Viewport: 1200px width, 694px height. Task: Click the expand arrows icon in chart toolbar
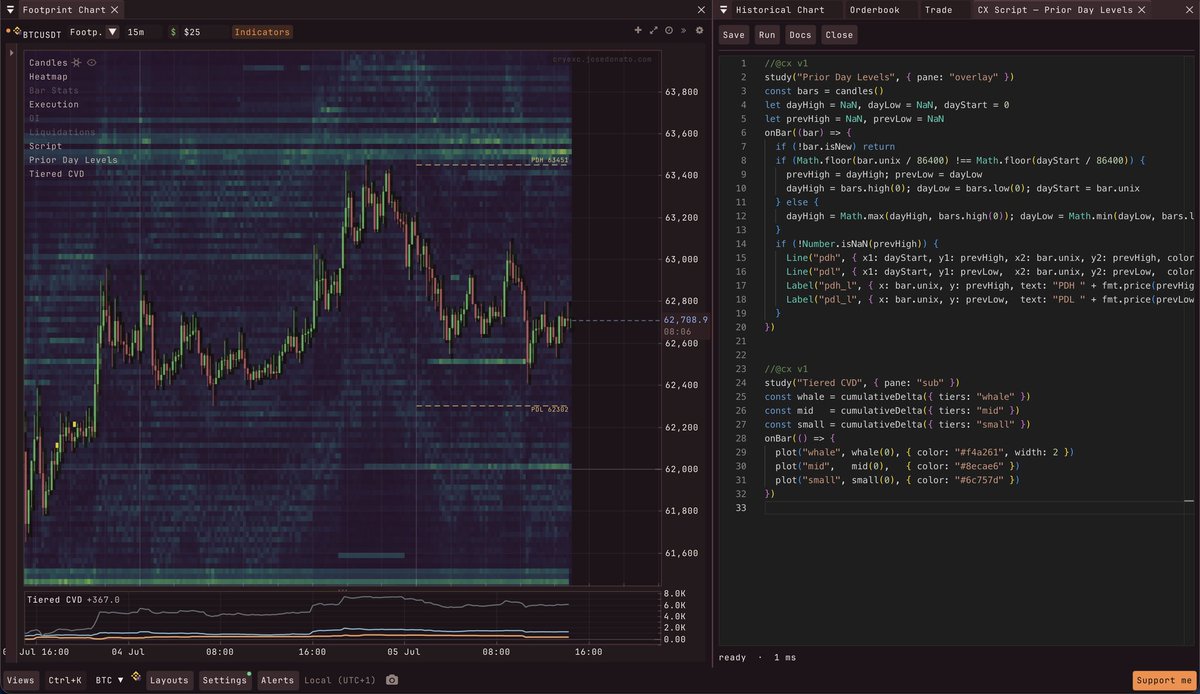pyautogui.click(x=653, y=31)
